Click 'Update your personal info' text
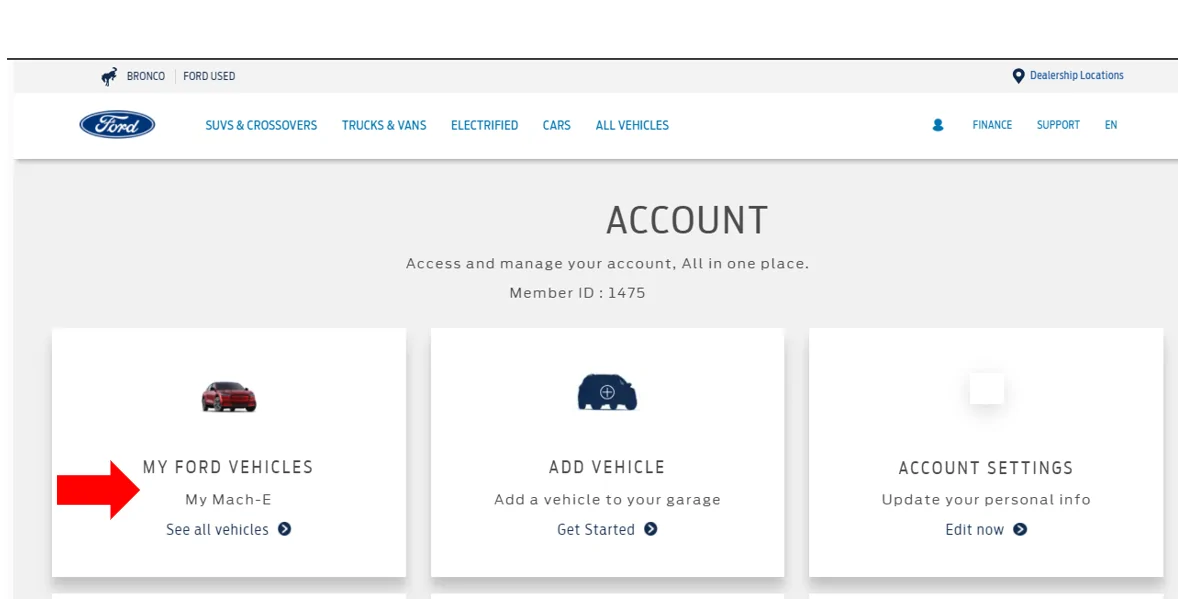Screen dimensions: 1178x599 (x=986, y=499)
